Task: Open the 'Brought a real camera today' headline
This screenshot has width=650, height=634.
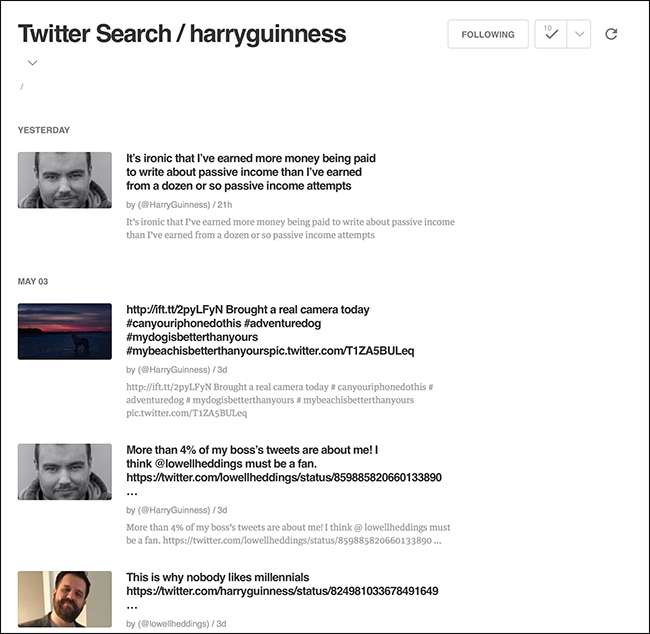Action: click(x=270, y=330)
